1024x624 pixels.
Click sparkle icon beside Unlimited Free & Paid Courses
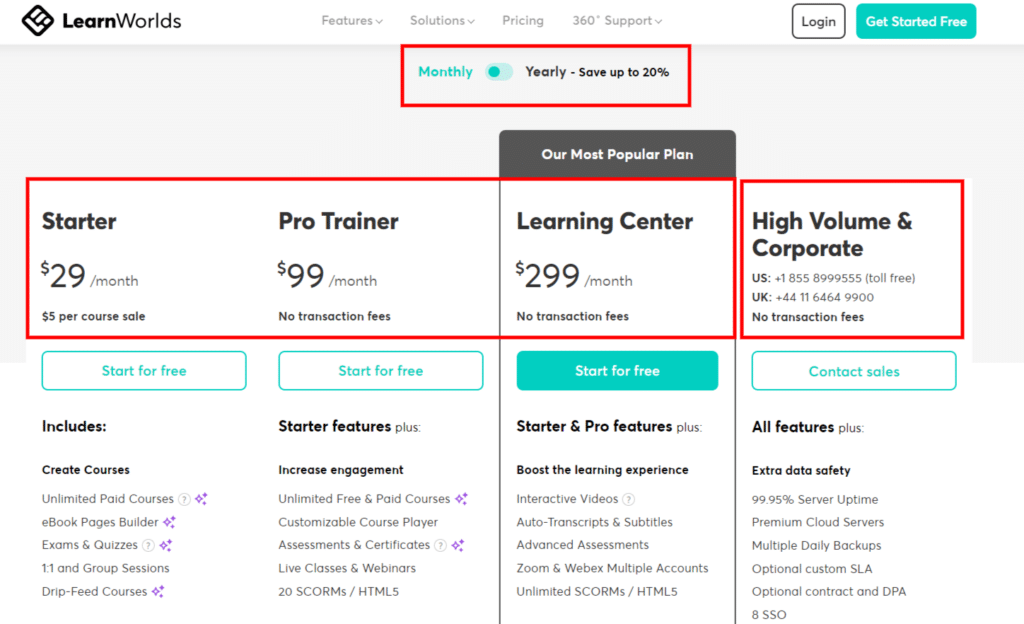461,499
